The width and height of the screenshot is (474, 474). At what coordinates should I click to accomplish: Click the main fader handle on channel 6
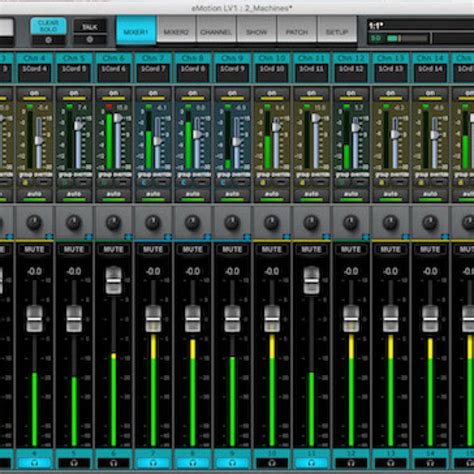tap(114, 280)
